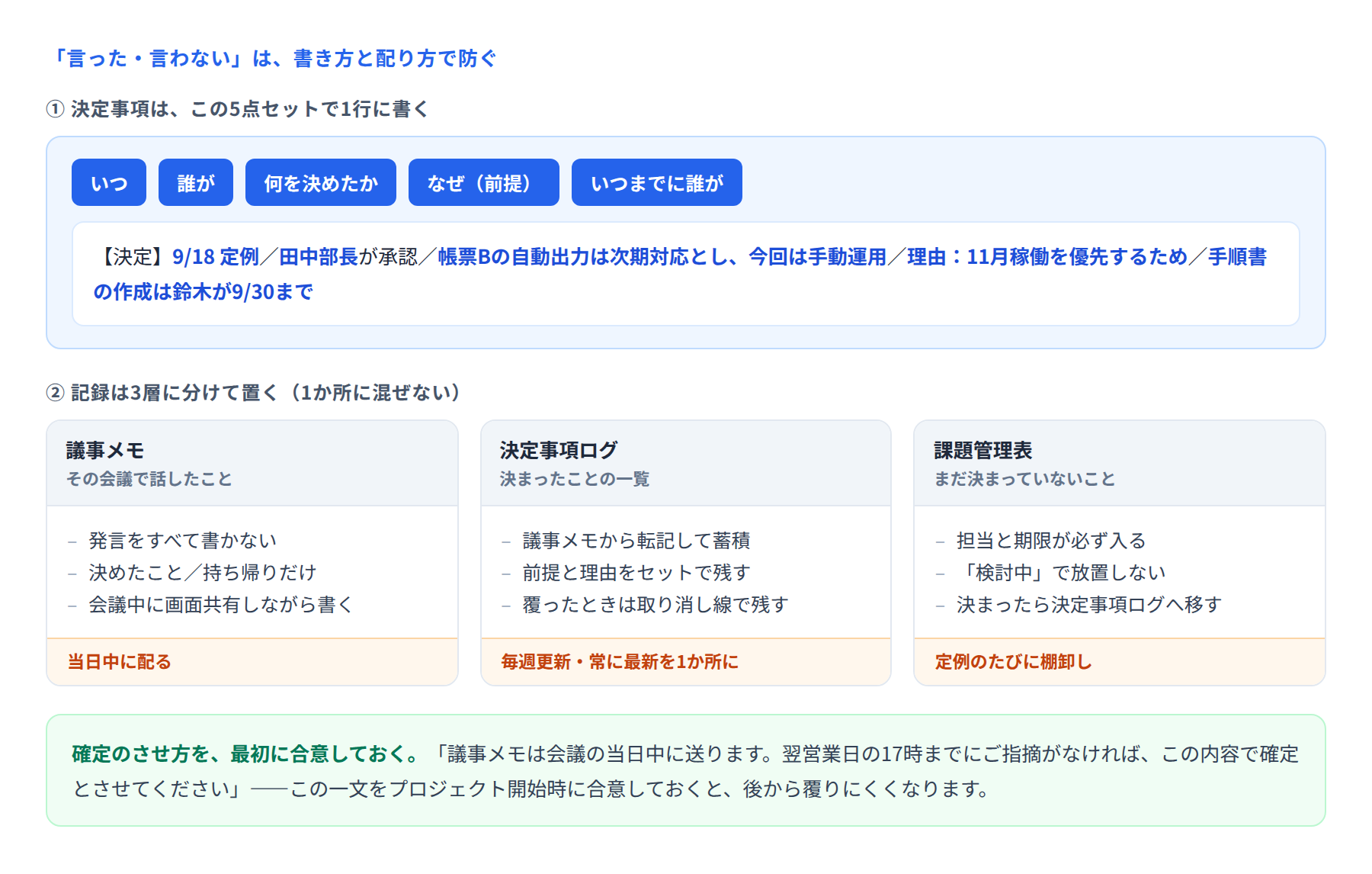Click the bullet 「検討中」で放置しない
Image resolution: width=1372 pixels, height=874 pixels.
pos(1061,573)
